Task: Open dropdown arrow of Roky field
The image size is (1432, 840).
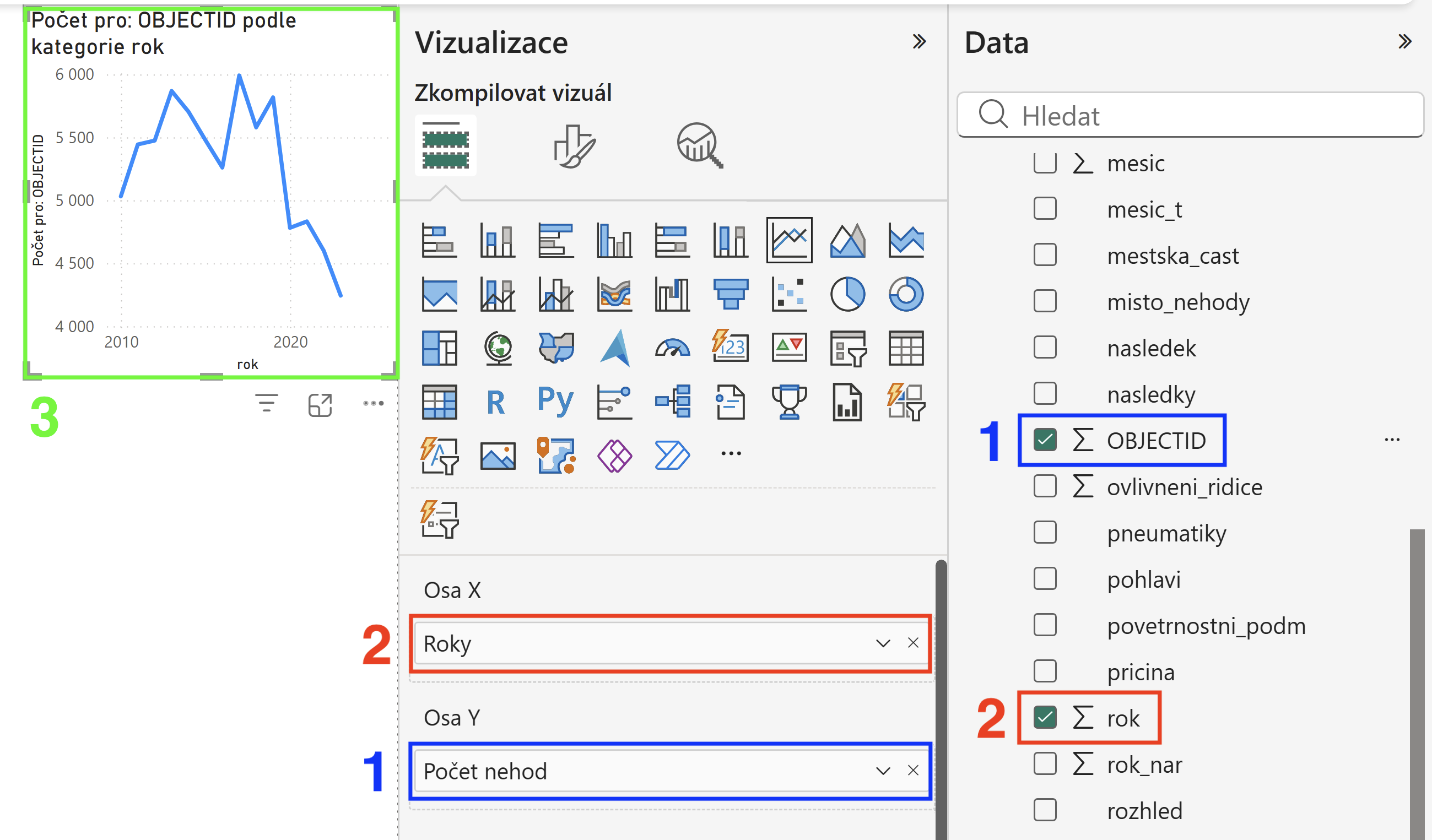Action: (x=883, y=643)
